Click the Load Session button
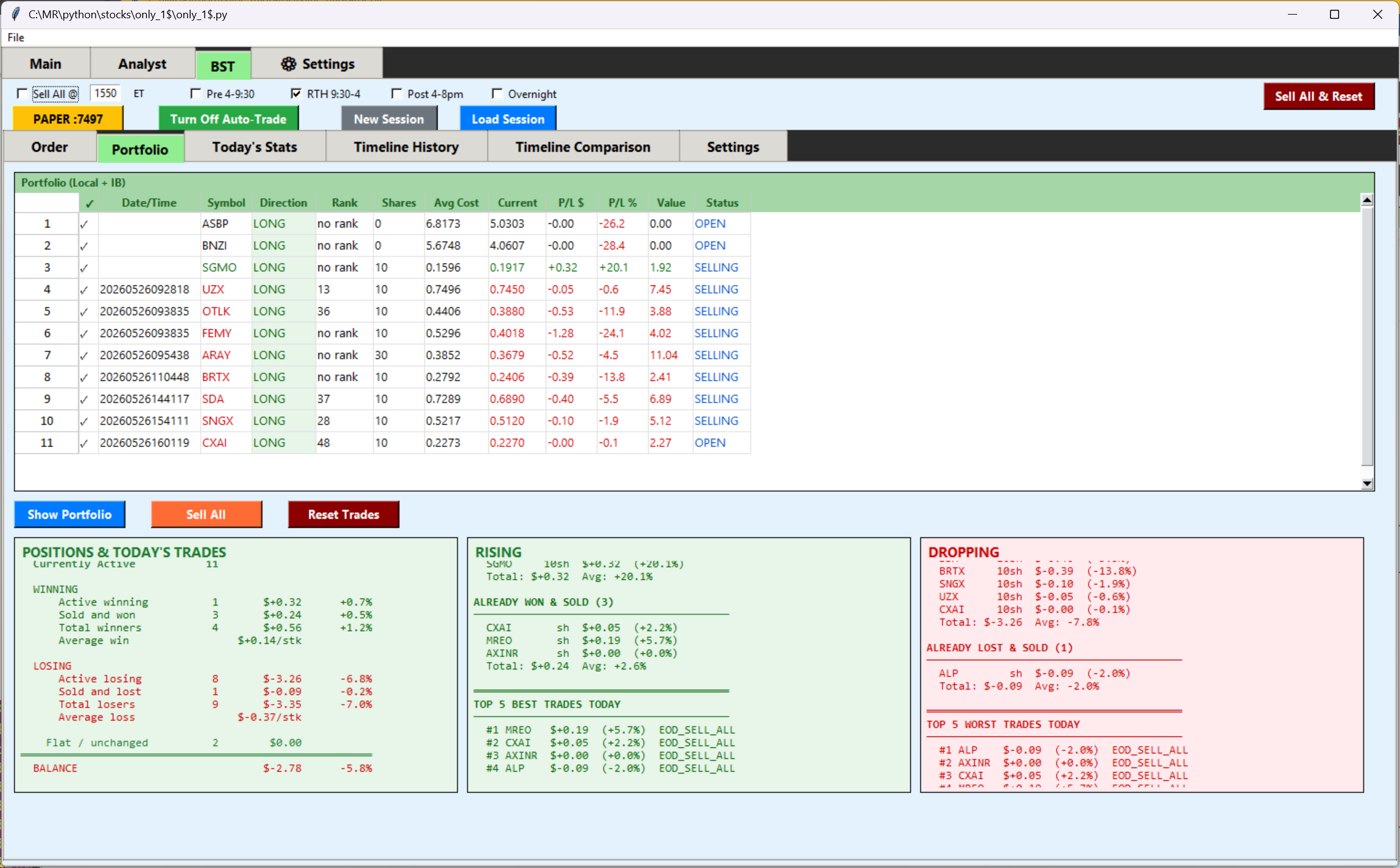This screenshot has height=868, width=1400. (508, 119)
